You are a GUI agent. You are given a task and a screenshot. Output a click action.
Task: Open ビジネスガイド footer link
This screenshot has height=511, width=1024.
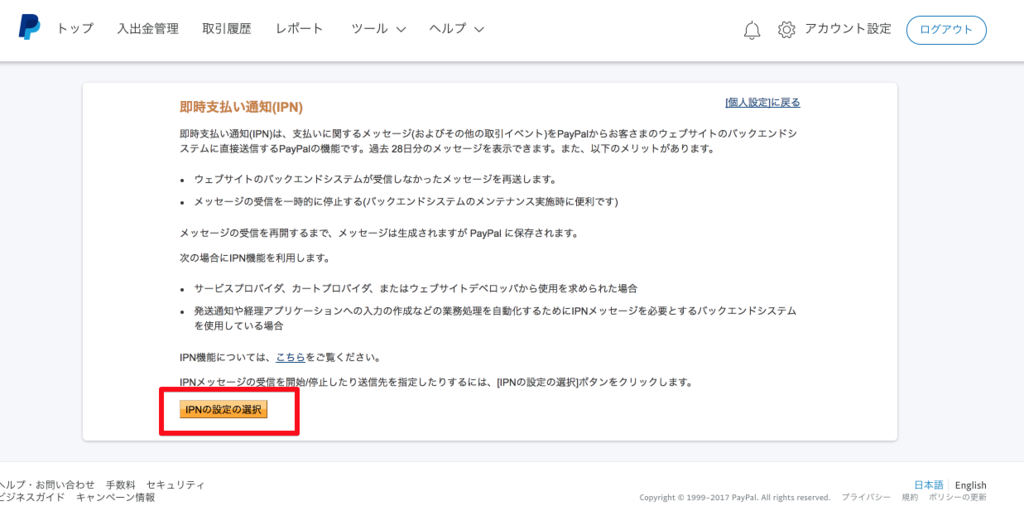click(33, 497)
